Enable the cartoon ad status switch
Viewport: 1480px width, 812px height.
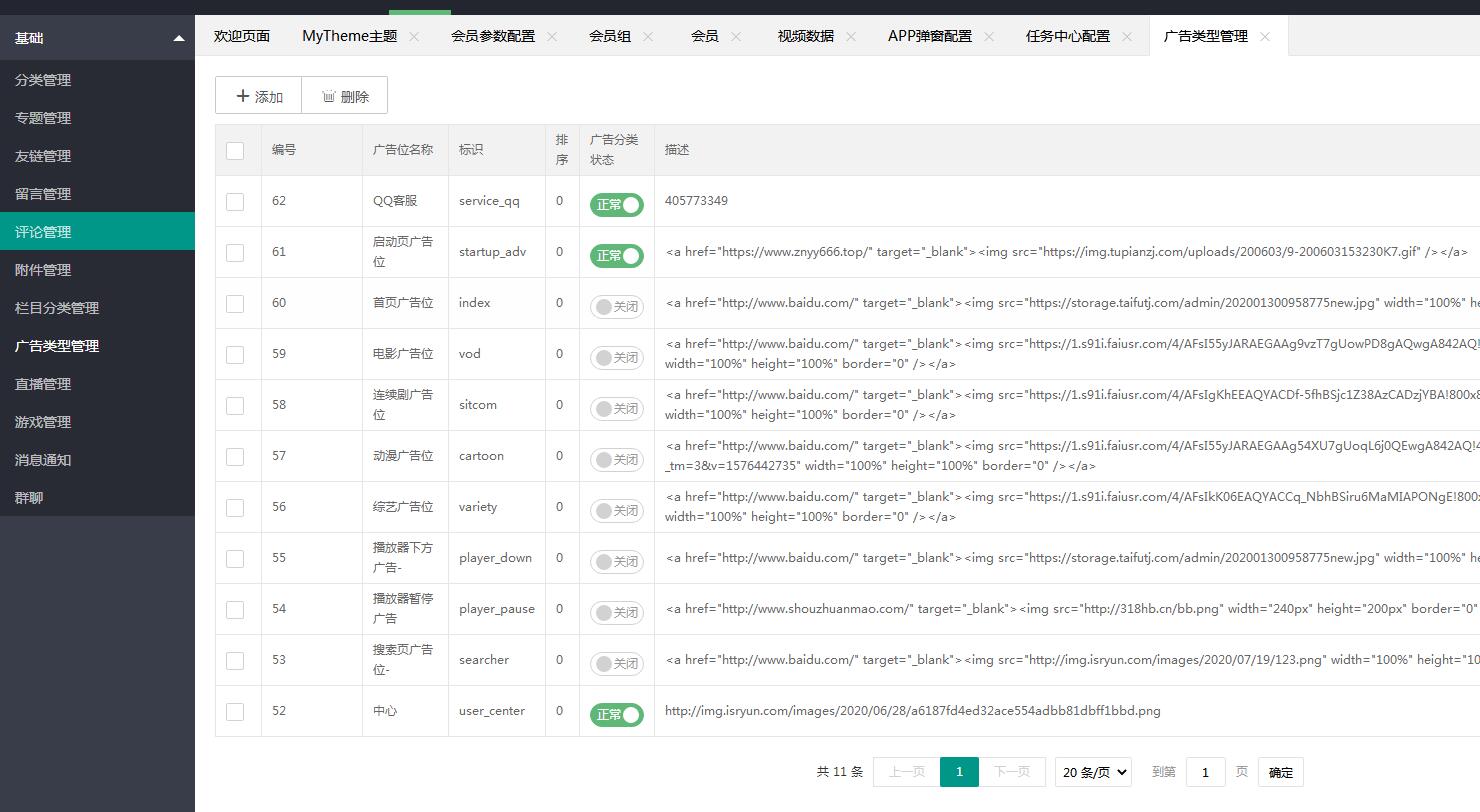(616, 460)
